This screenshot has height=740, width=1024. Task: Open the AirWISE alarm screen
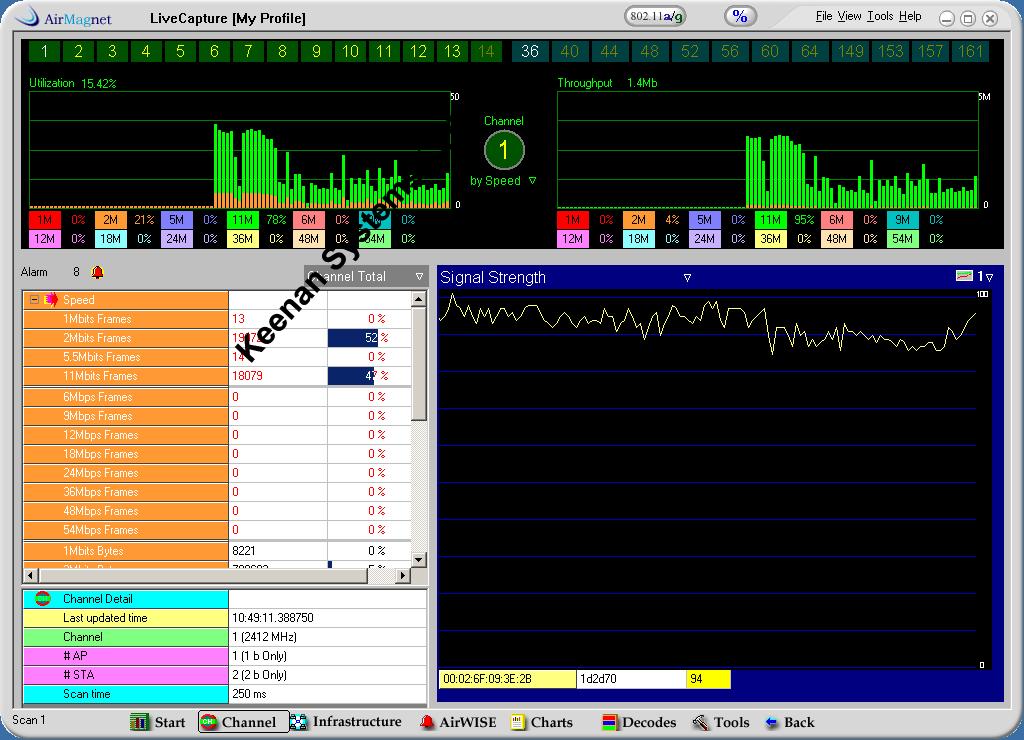pos(458,722)
